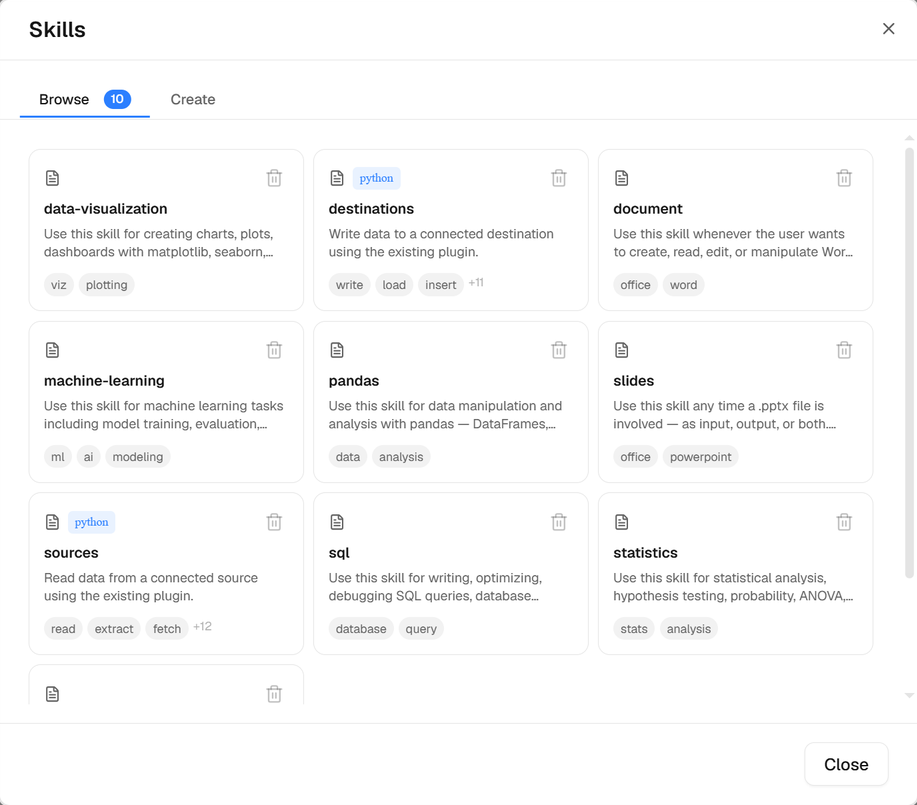Expand the +11 more tags on destinations

tap(476, 283)
